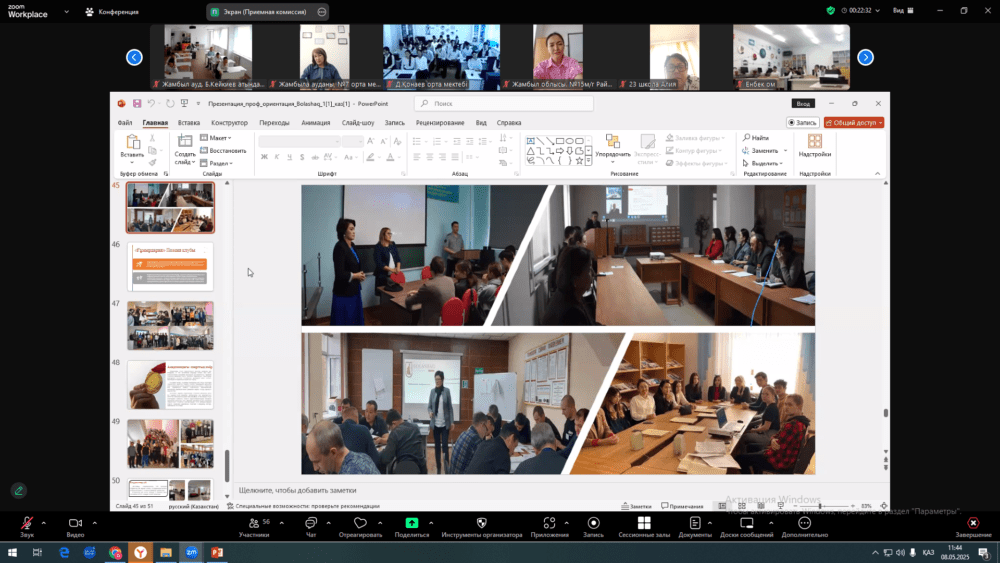1000x563 pixels.
Task: Click Создать слайд new slide icon
Action: coord(185,141)
